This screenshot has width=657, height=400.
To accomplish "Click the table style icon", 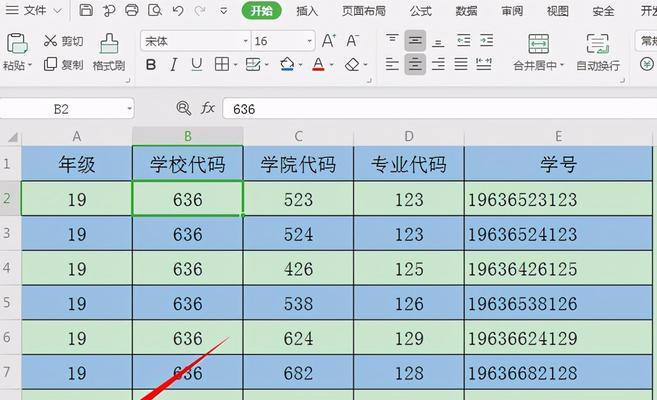I will coord(253,65).
